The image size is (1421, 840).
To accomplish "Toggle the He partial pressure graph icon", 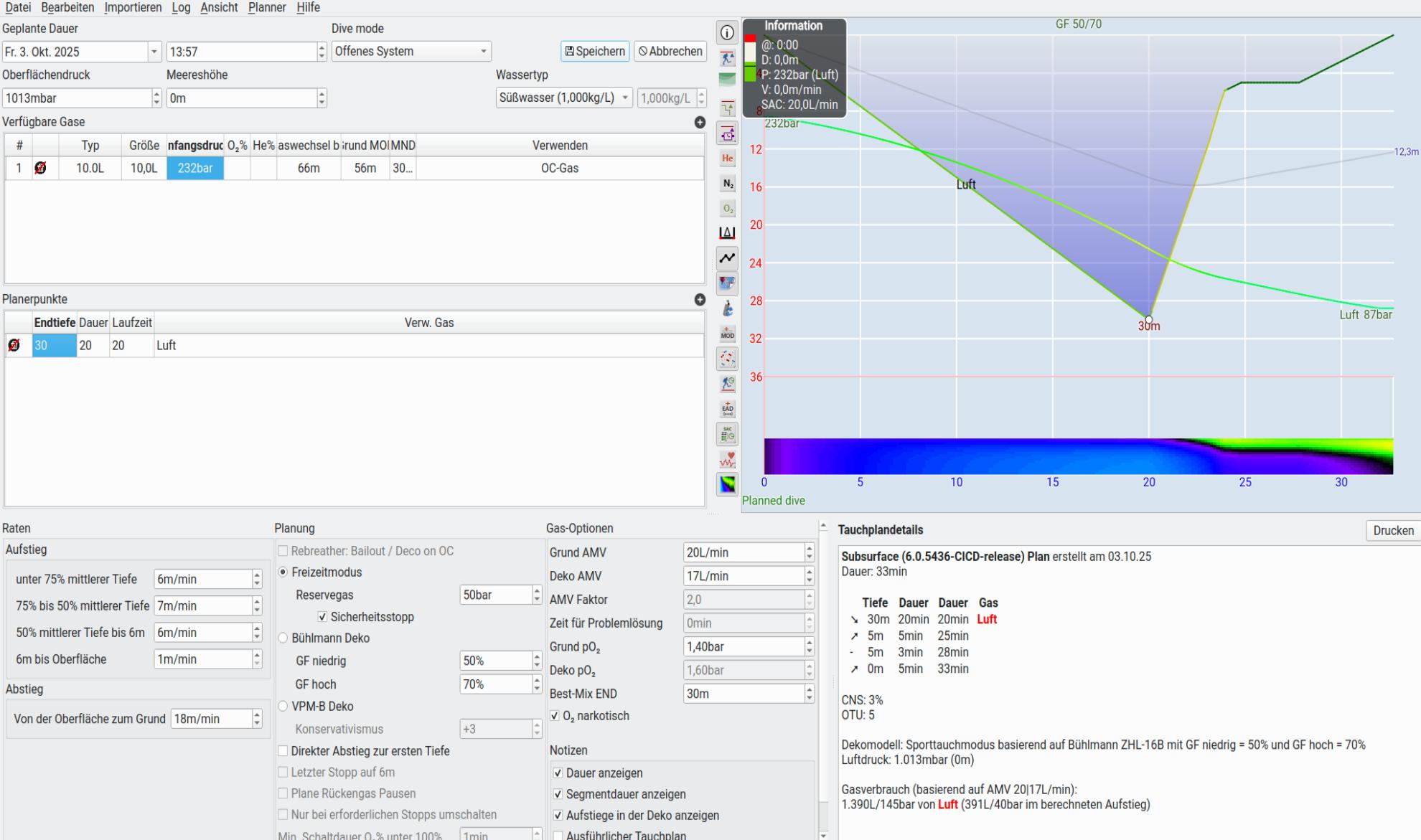I will pyautogui.click(x=727, y=158).
